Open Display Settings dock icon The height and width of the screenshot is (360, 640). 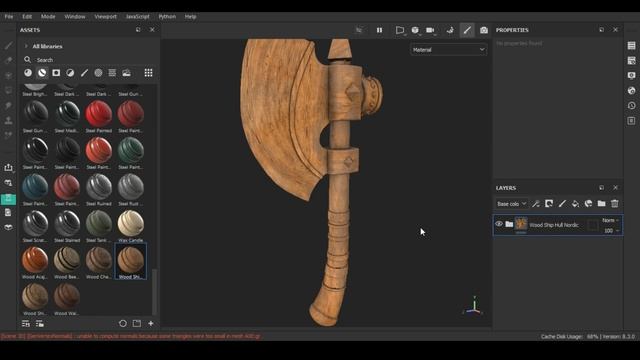click(631, 76)
